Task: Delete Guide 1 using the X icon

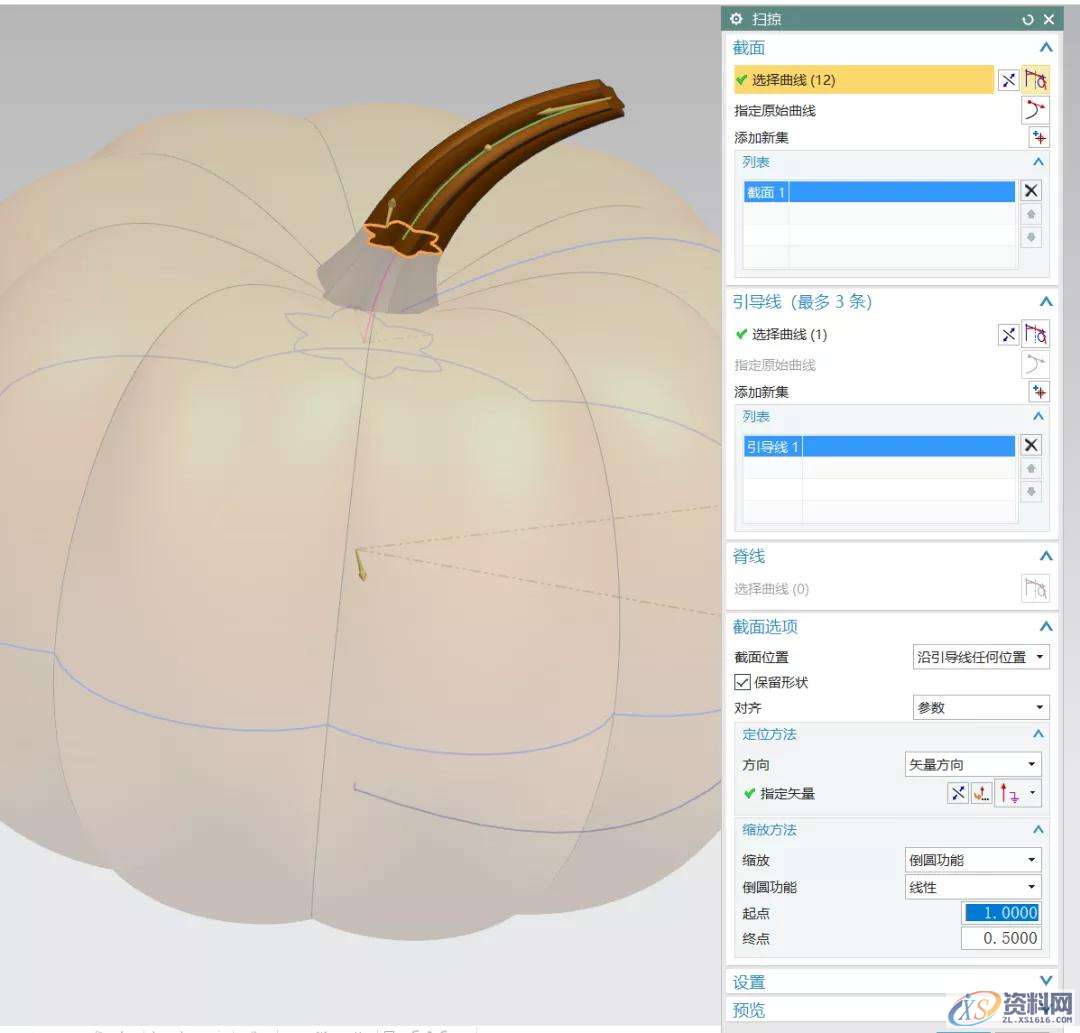Action: tap(1031, 446)
